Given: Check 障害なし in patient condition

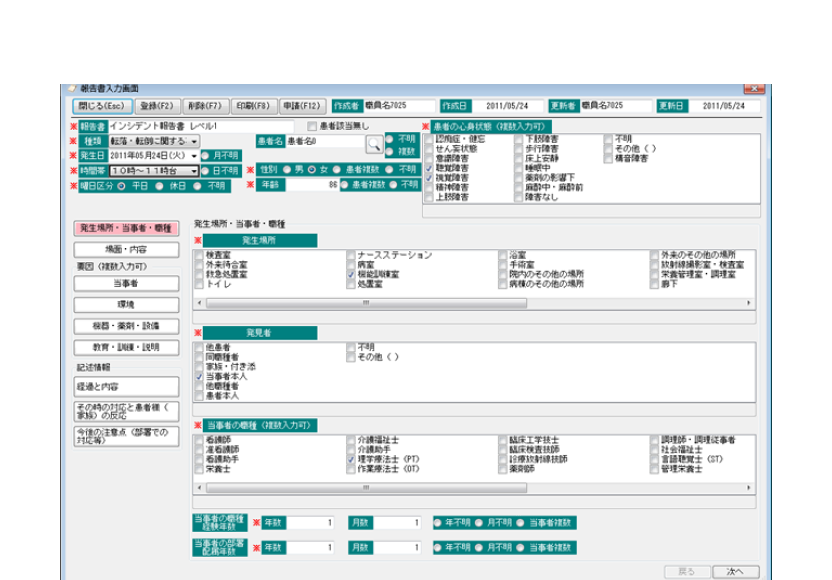Looking at the screenshot, I should [518, 197].
